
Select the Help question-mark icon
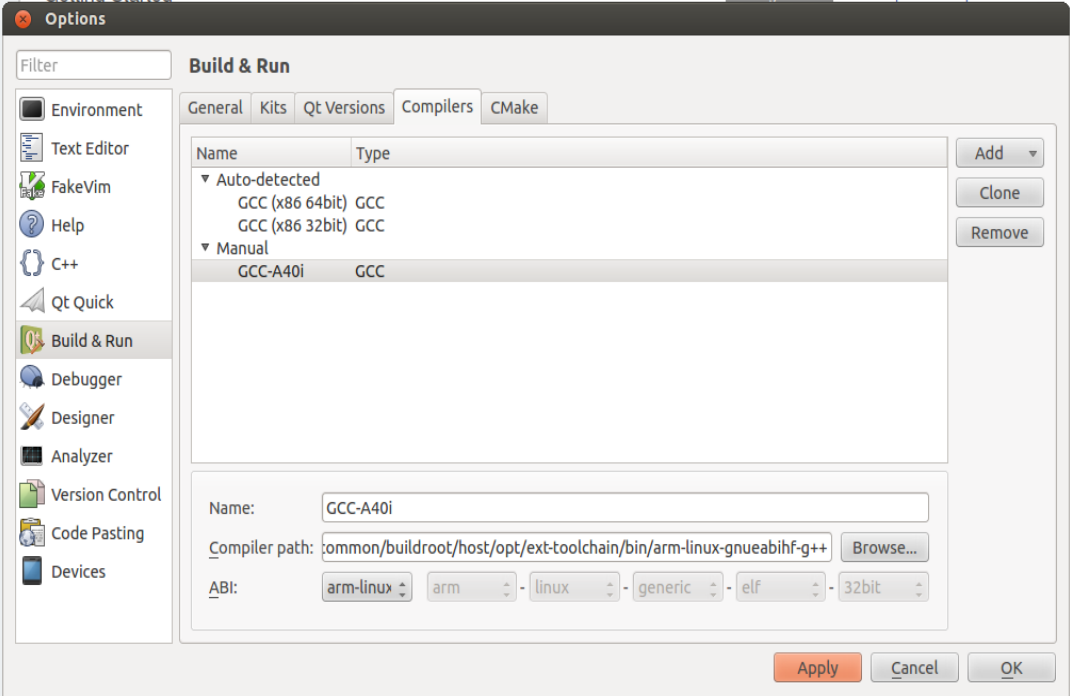click(x=31, y=224)
